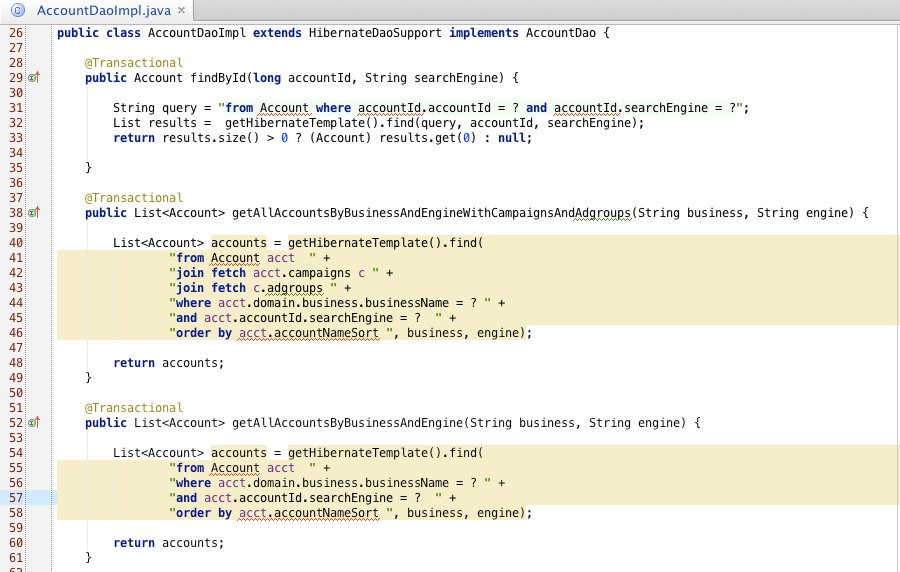The width and height of the screenshot is (900, 572).
Task: Click 'and acct.accountId.searchEngine' on line 57
Action: point(284,498)
